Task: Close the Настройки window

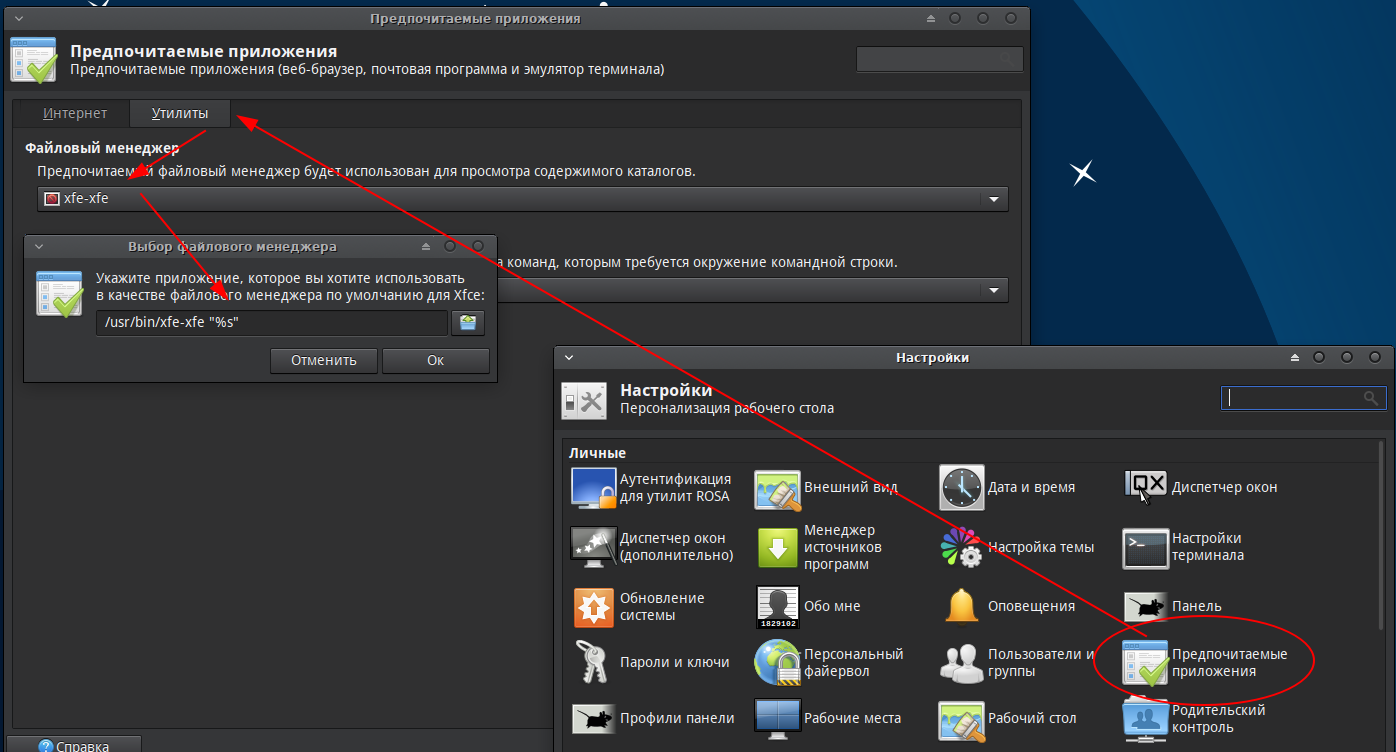Action: point(1375,357)
